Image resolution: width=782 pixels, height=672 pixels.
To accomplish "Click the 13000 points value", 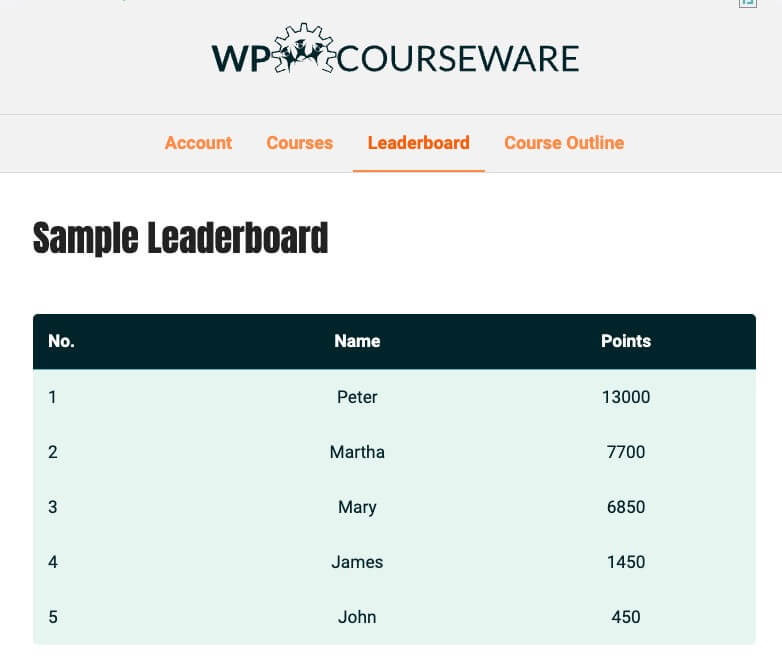I will (x=626, y=397).
